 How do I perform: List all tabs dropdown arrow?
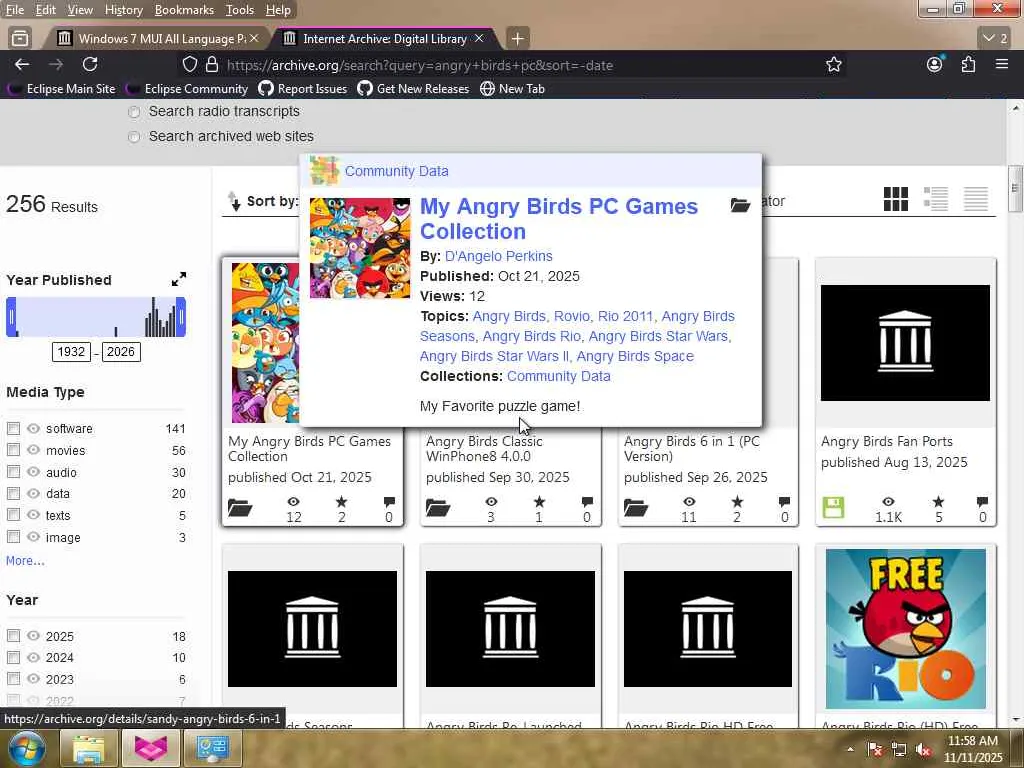[x=995, y=39]
